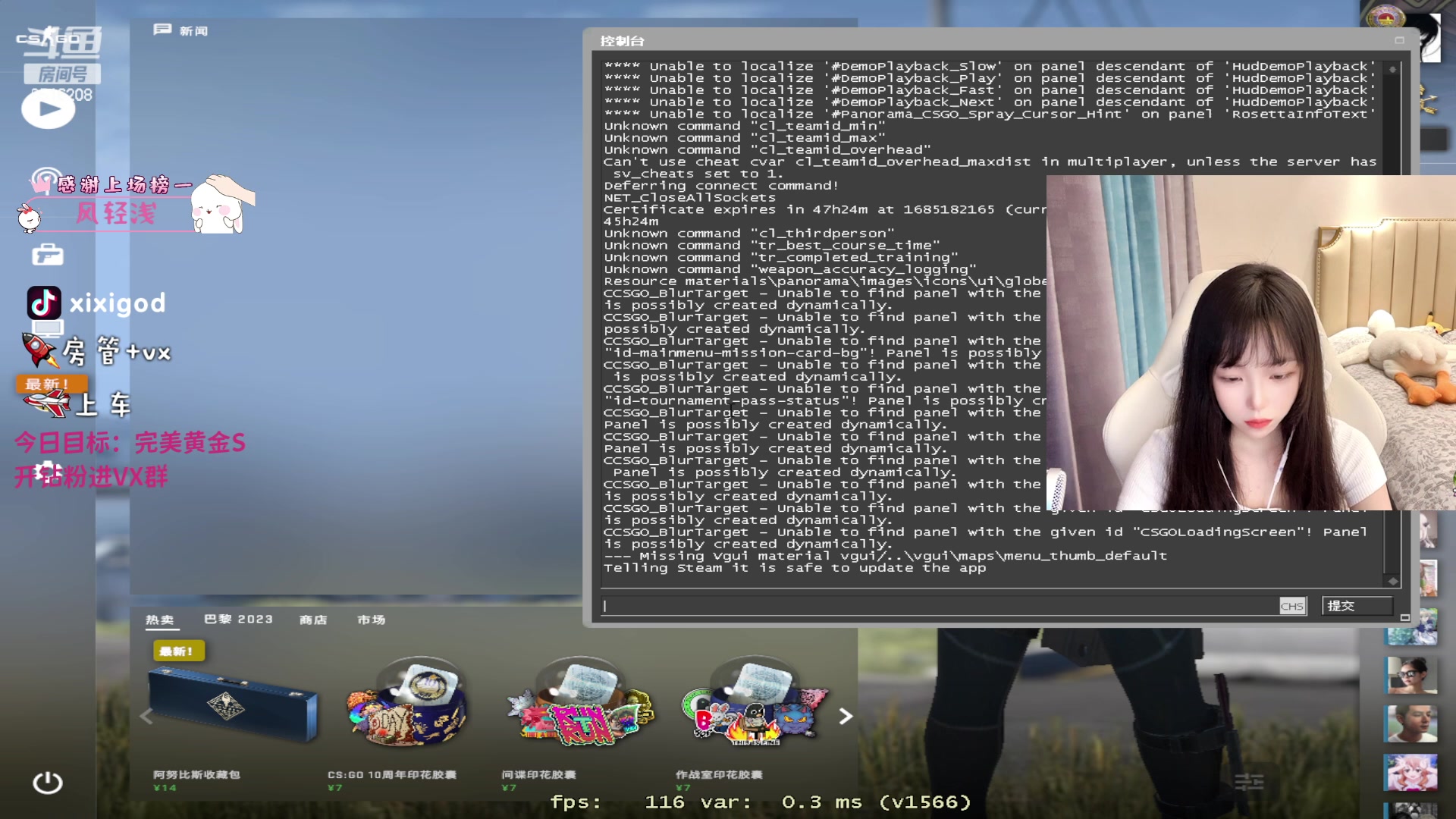Open friend avatar of man in white shirt
This screenshot has width=1456, height=819.
tap(1410, 723)
